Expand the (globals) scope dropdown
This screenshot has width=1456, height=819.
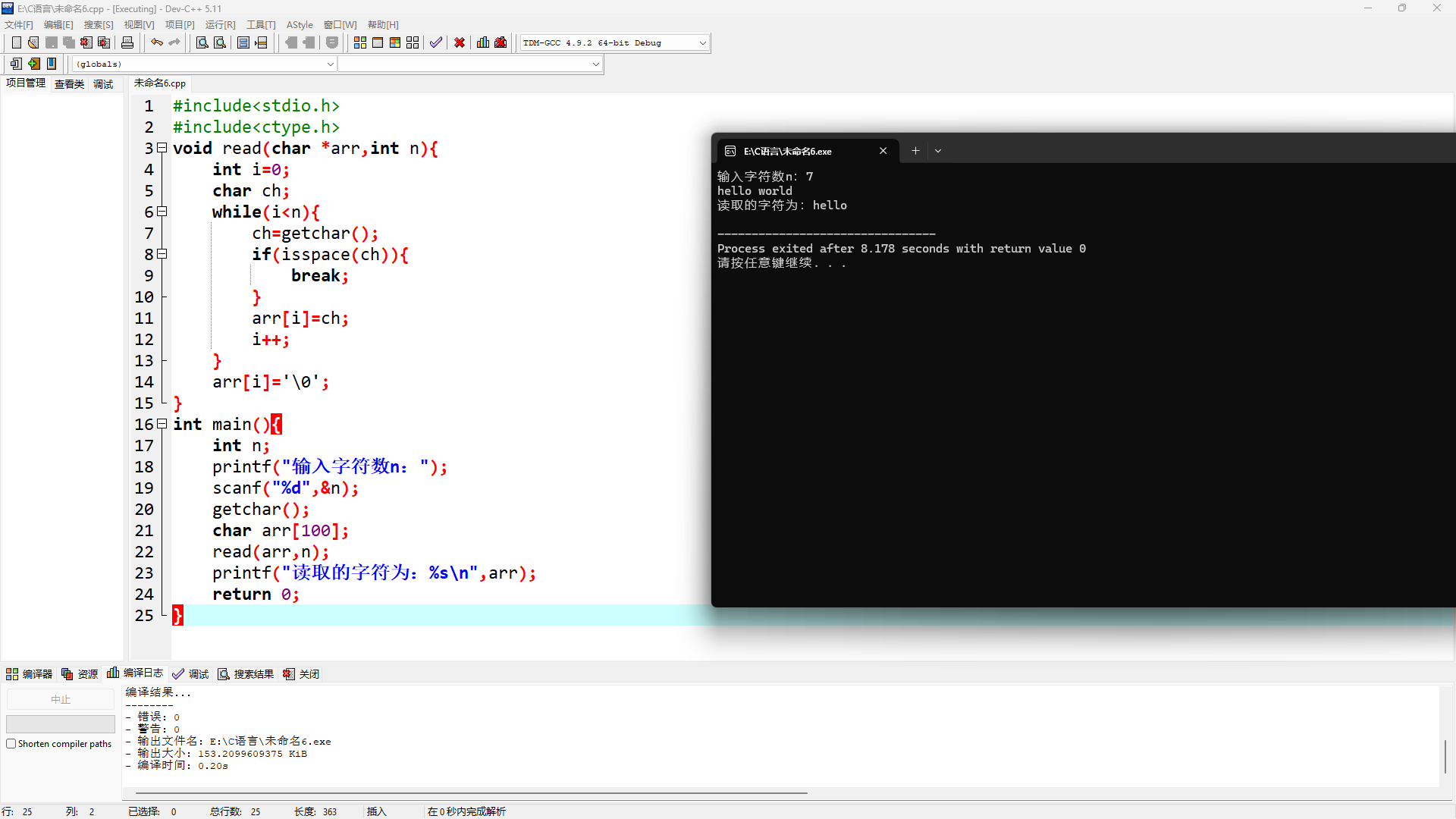(330, 64)
